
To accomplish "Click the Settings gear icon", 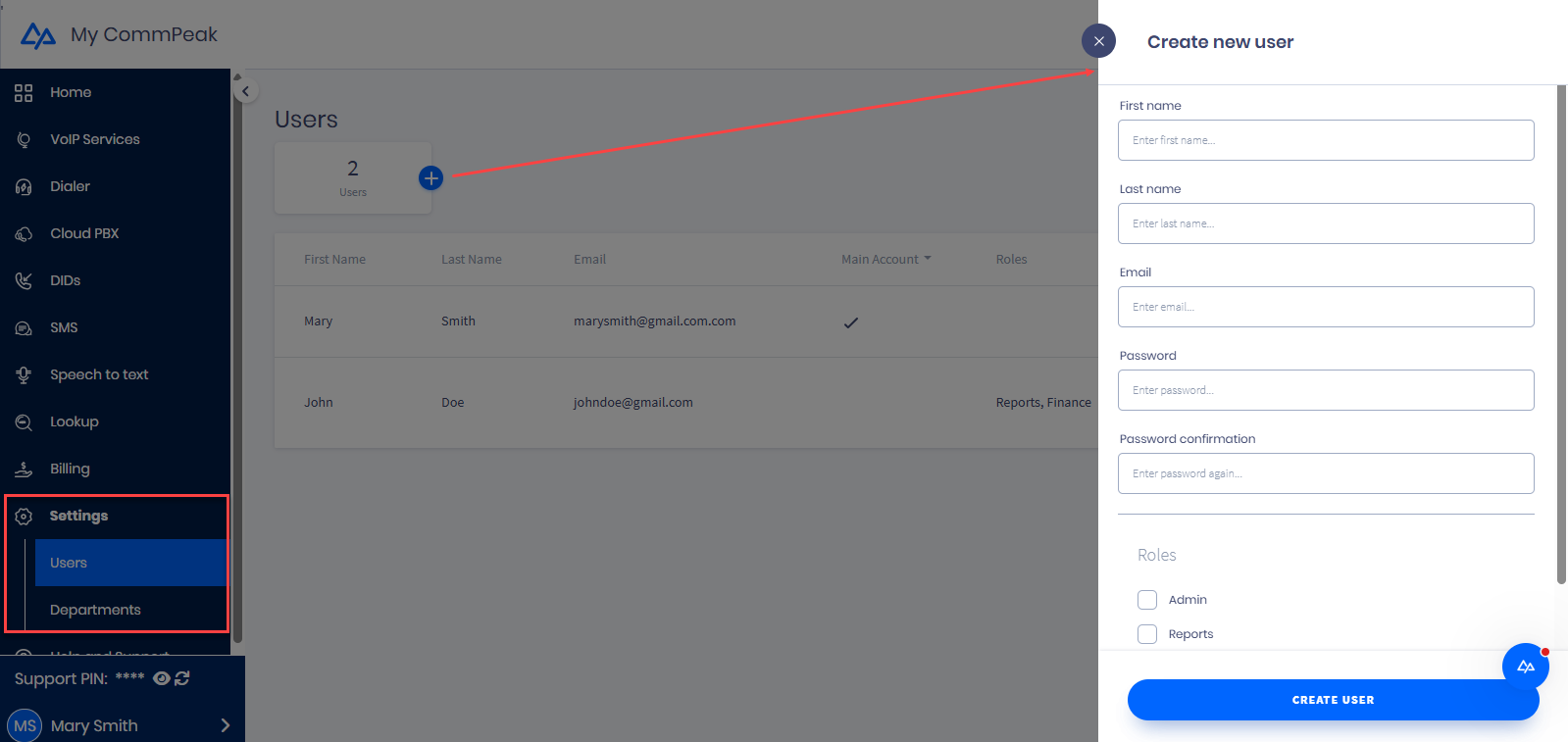I will pyautogui.click(x=24, y=517).
